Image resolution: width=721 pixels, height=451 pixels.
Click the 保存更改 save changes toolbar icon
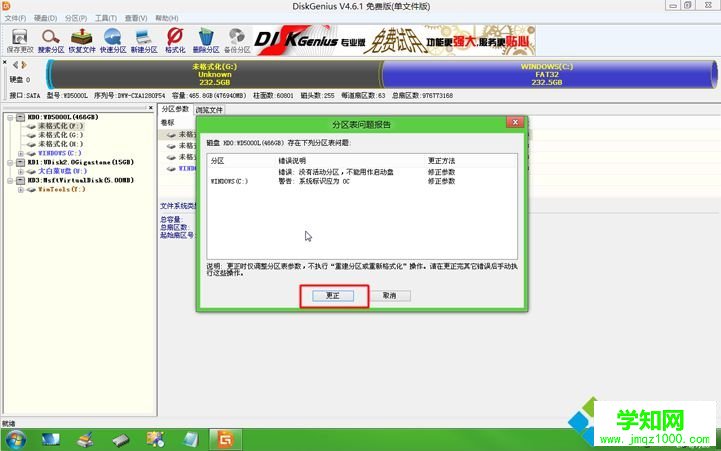[19, 40]
